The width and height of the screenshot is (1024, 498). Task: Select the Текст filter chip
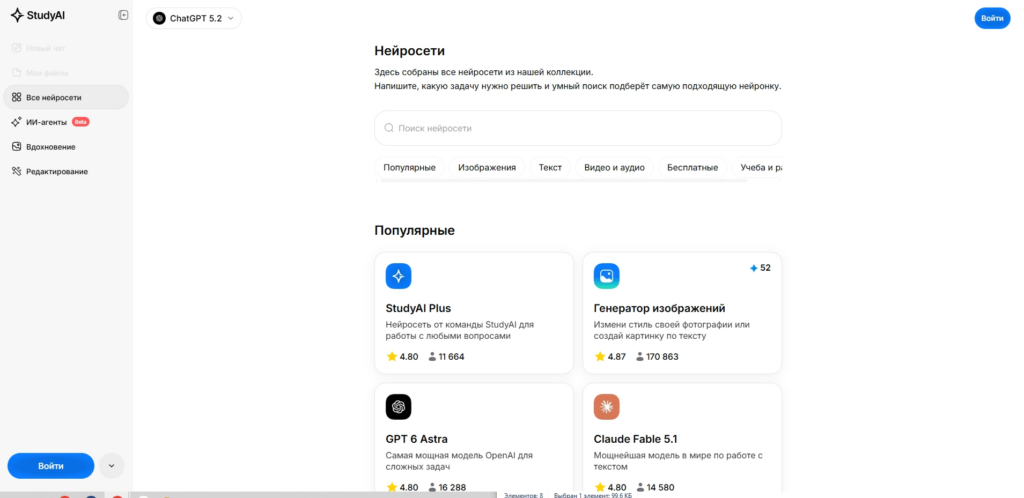550,168
